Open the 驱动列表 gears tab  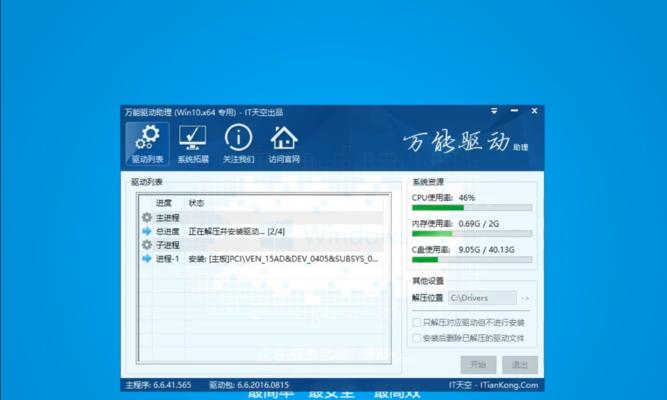coord(147,144)
